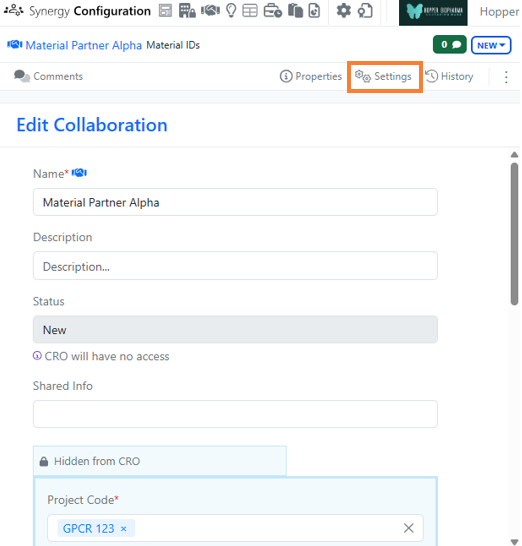Click the Hidden from CRO section header

click(160, 461)
